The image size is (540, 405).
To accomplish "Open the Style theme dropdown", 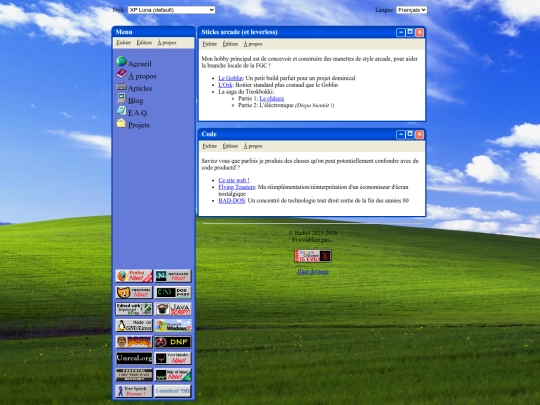I will click(x=172, y=10).
